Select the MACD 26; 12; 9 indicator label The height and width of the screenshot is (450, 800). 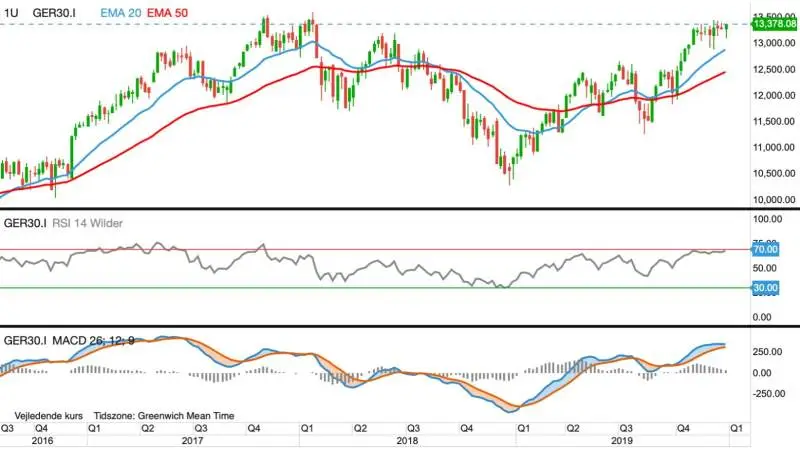(x=93, y=340)
